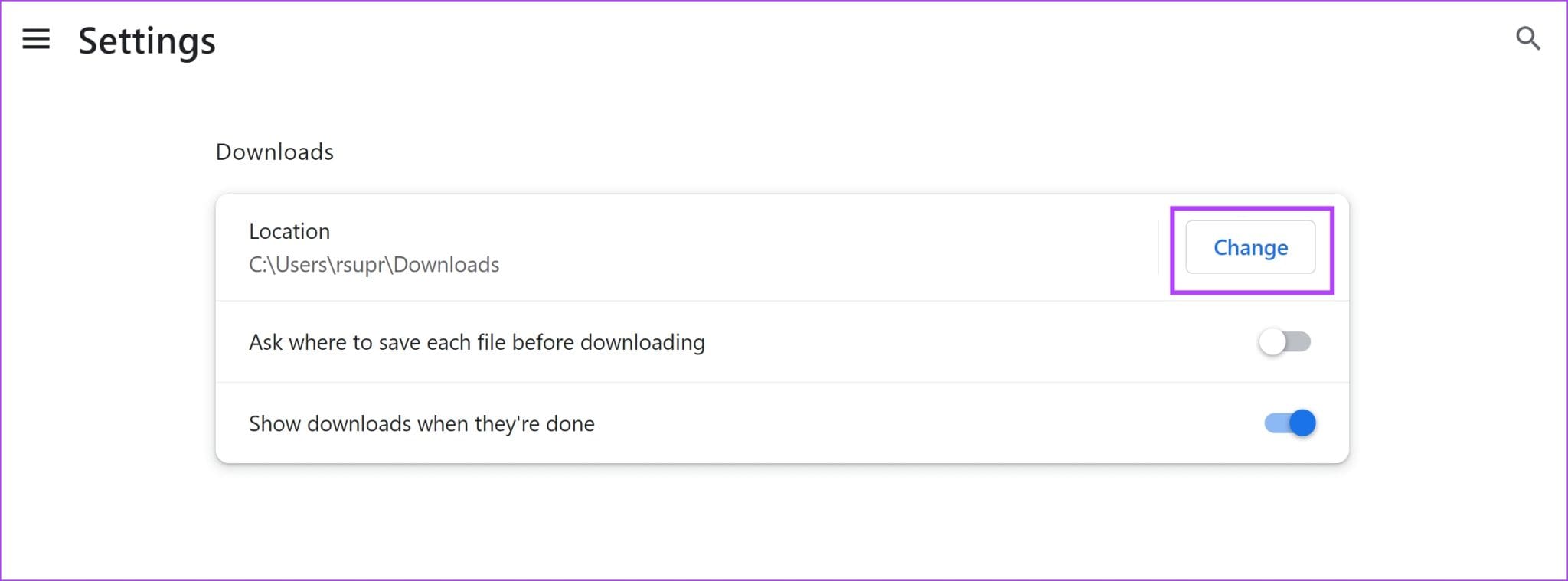Viewport: 1568px width, 581px height.
Task: Select the download path C:\Users\rsupr\Downloads
Action: coord(374,265)
